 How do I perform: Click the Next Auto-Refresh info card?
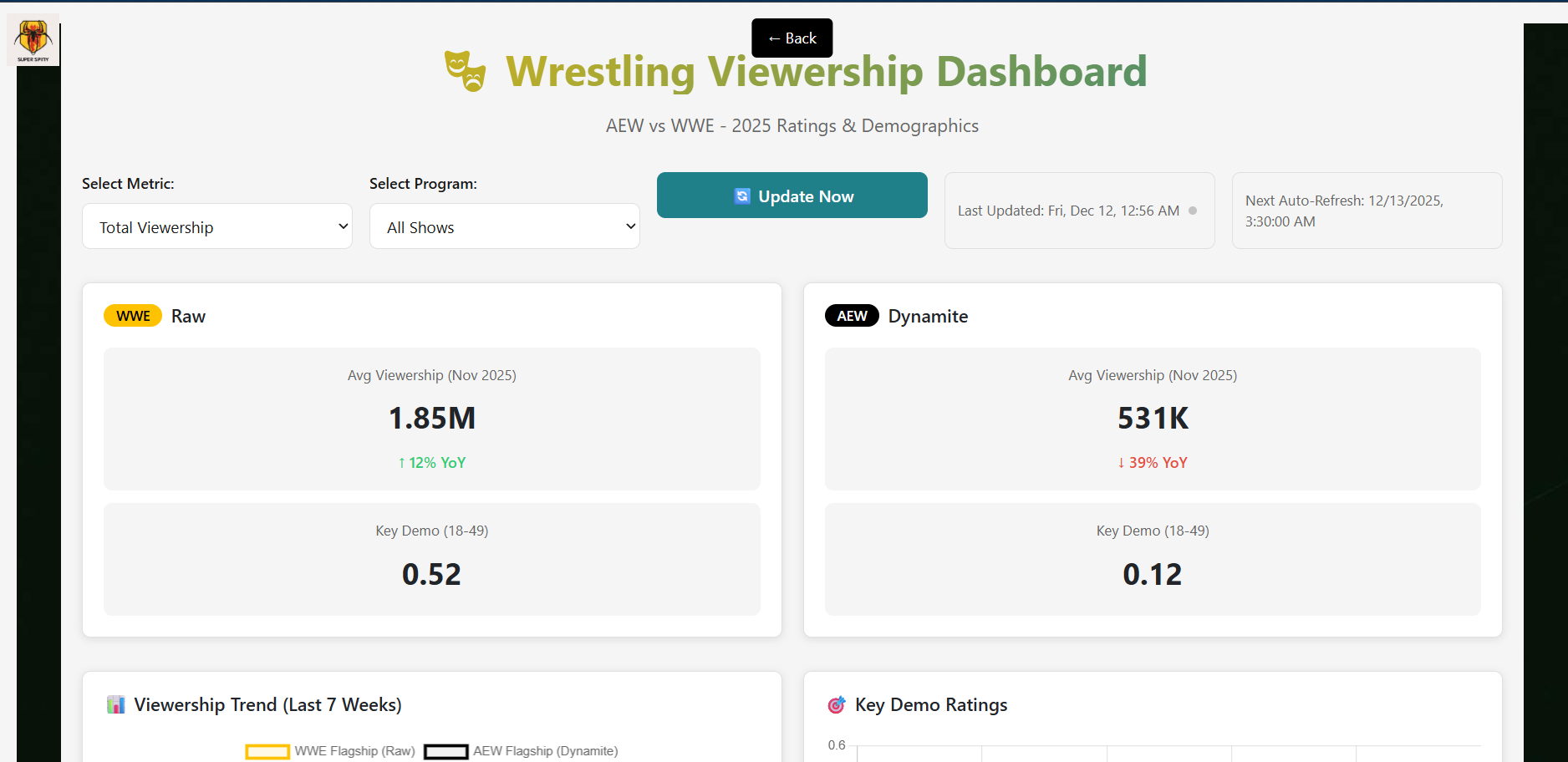point(1366,211)
